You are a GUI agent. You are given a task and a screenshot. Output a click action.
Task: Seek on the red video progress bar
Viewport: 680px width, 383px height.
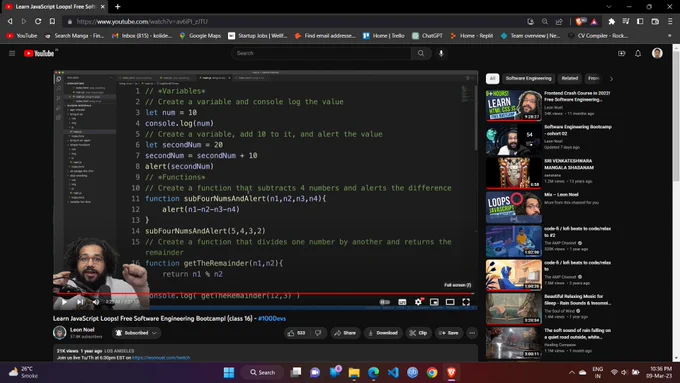point(265,294)
